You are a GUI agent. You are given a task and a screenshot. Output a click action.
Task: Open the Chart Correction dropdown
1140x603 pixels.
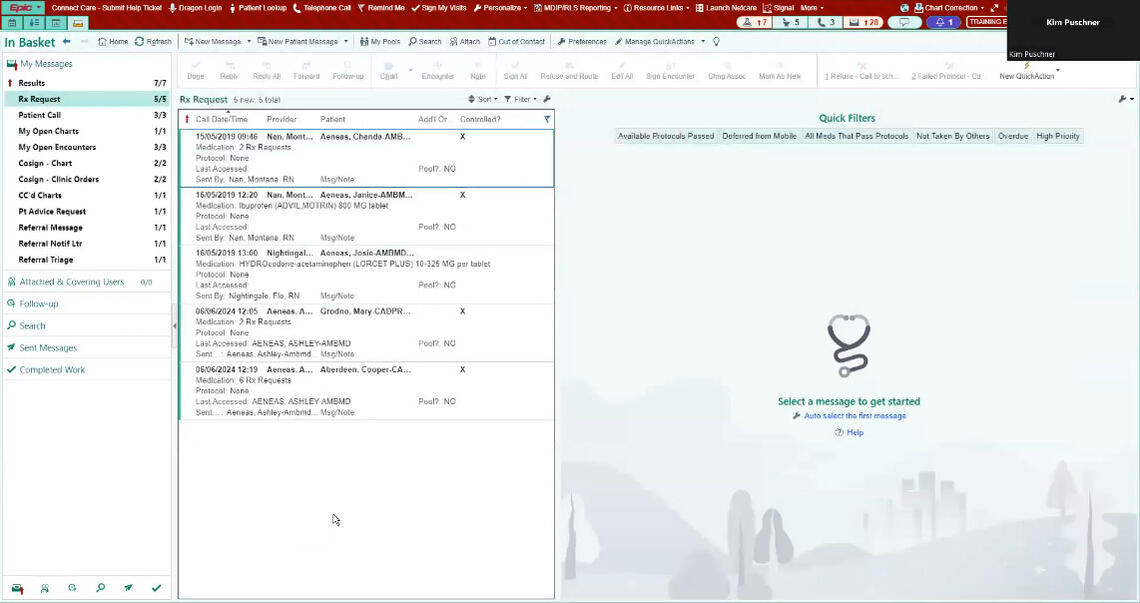[x=950, y=8]
